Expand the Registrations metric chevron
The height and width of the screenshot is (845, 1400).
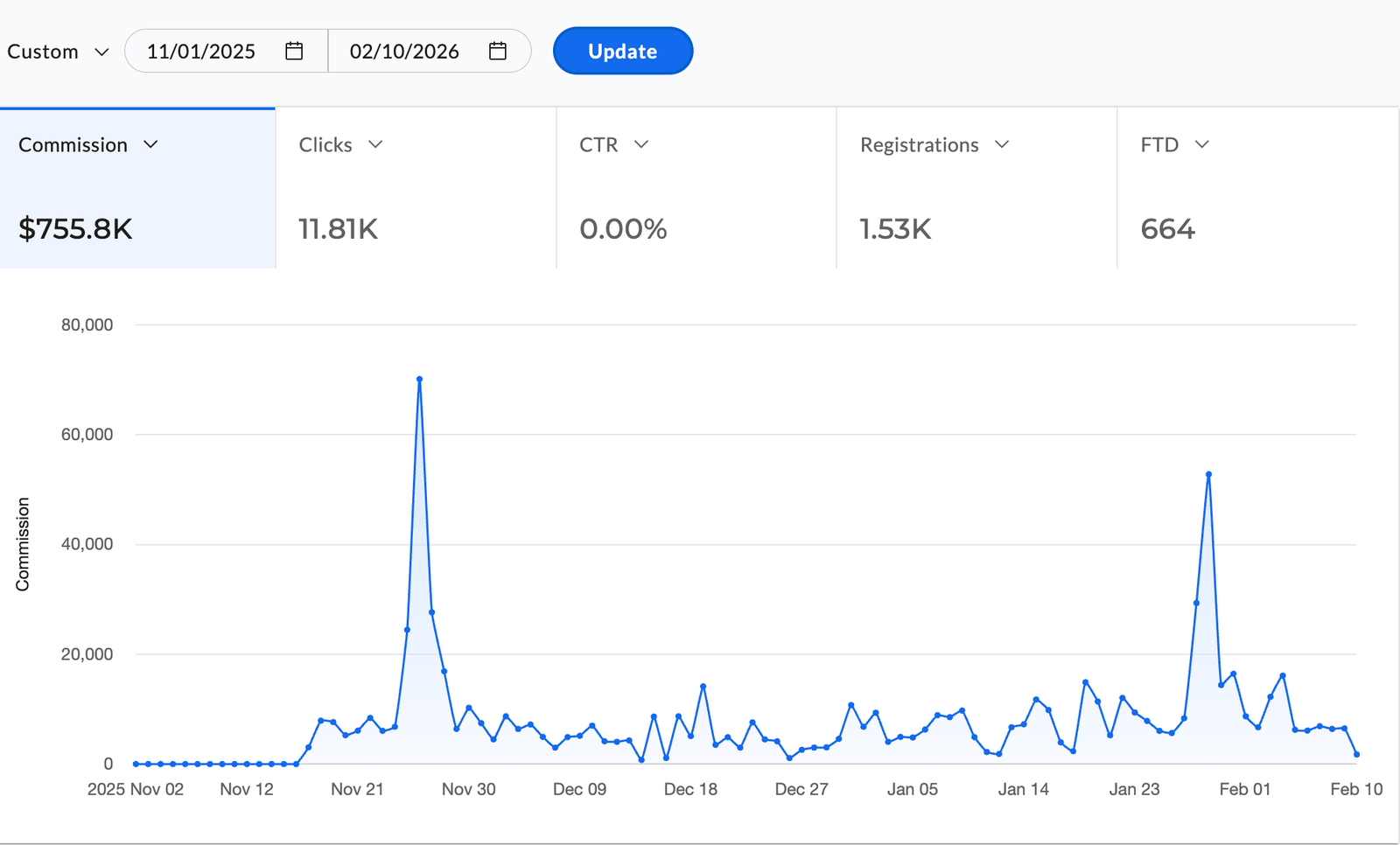[1002, 144]
